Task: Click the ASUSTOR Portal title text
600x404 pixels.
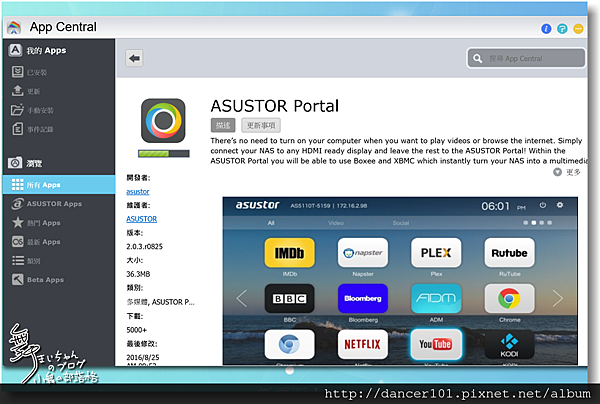Action: (x=275, y=106)
